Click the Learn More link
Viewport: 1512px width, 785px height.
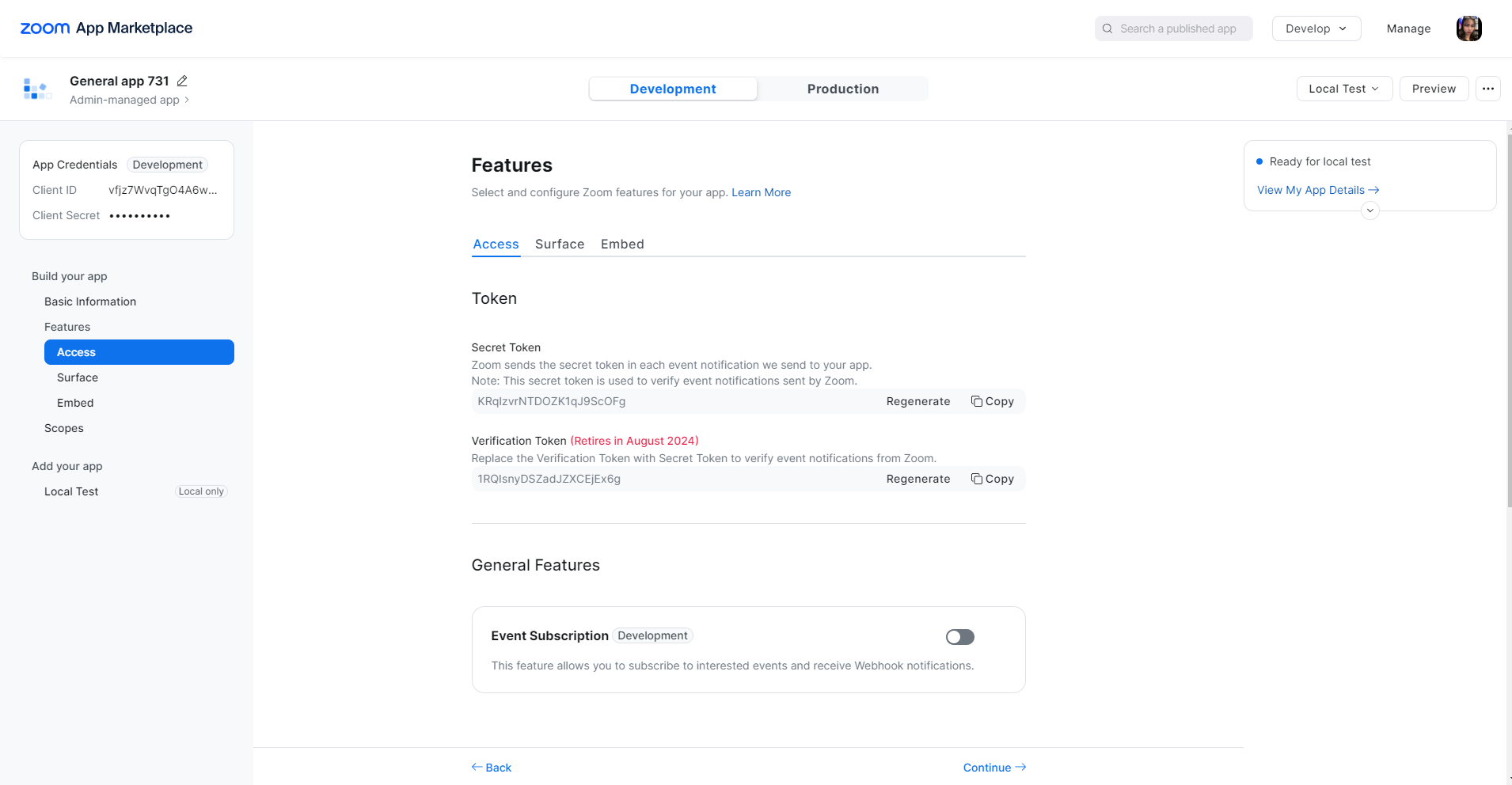(x=761, y=192)
